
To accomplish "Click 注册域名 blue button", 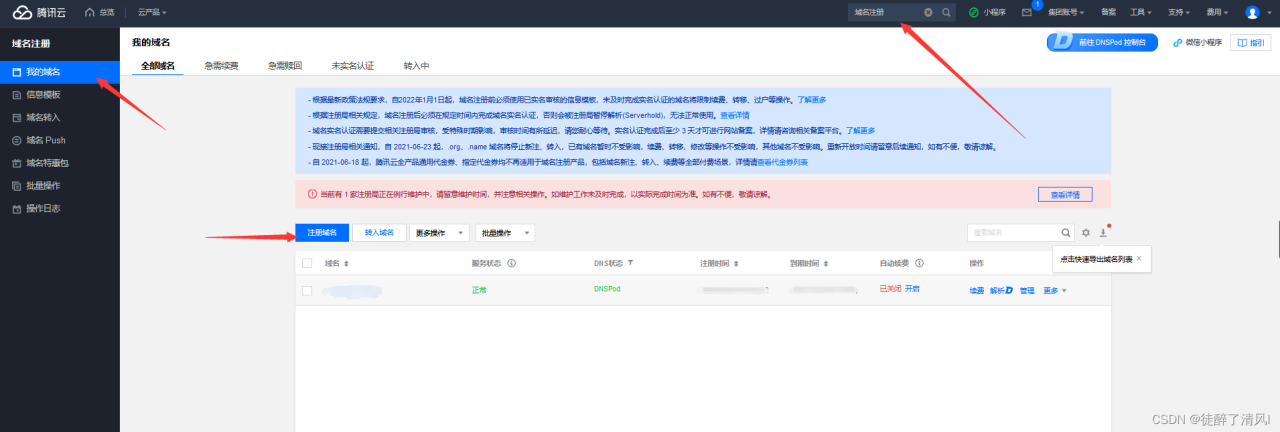I will (322, 232).
